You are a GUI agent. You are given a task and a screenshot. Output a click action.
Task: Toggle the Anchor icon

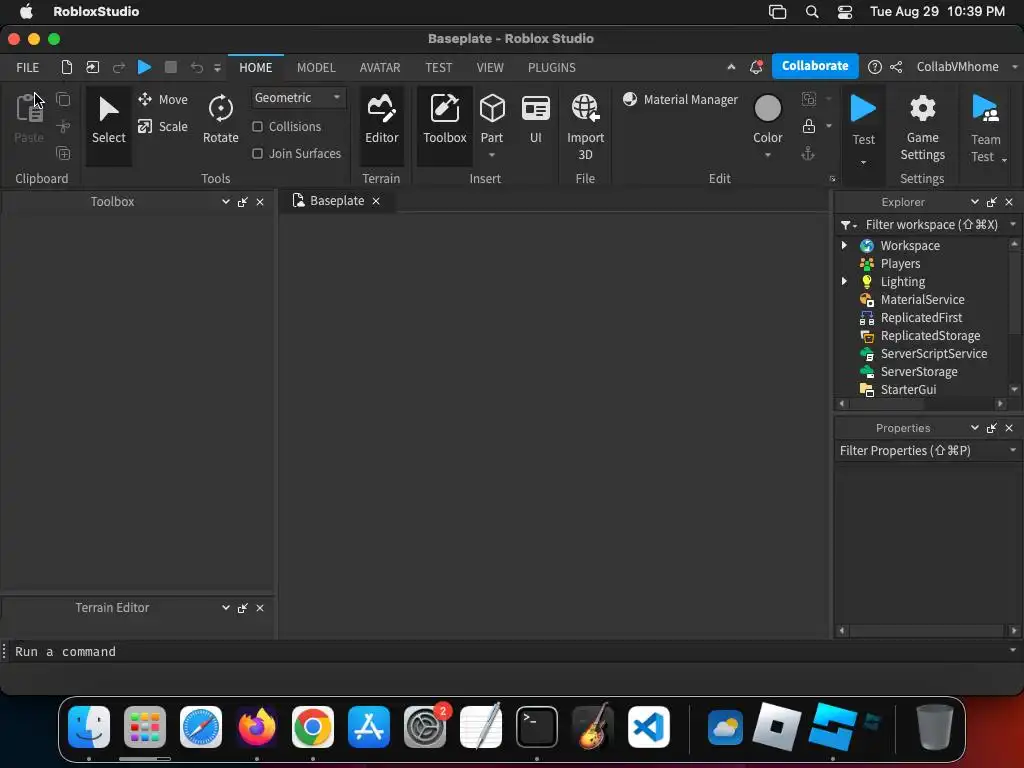click(808, 153)
